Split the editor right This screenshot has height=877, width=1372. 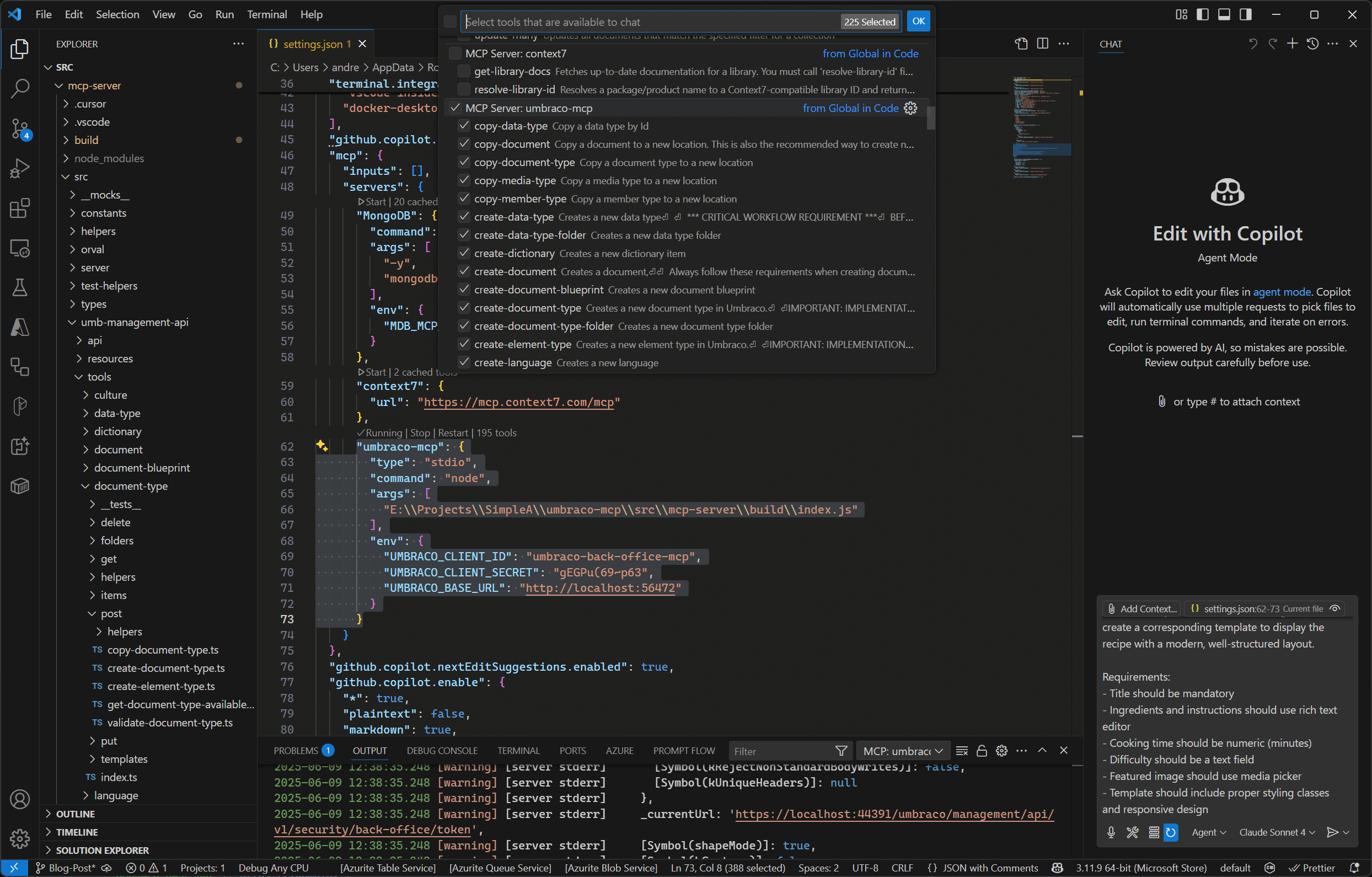tap(1043, 44)
